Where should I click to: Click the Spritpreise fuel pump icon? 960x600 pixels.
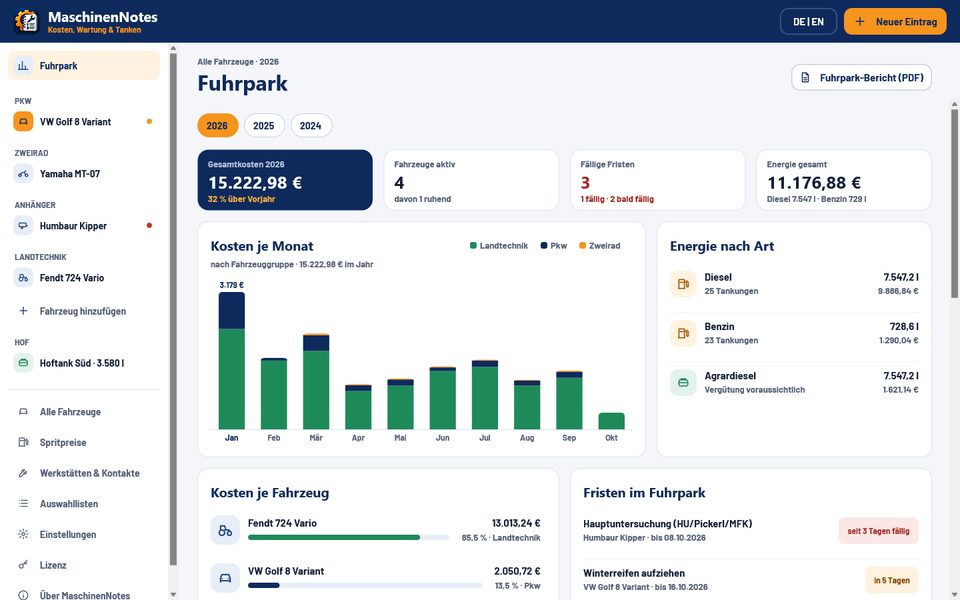[x=23, y=442]
